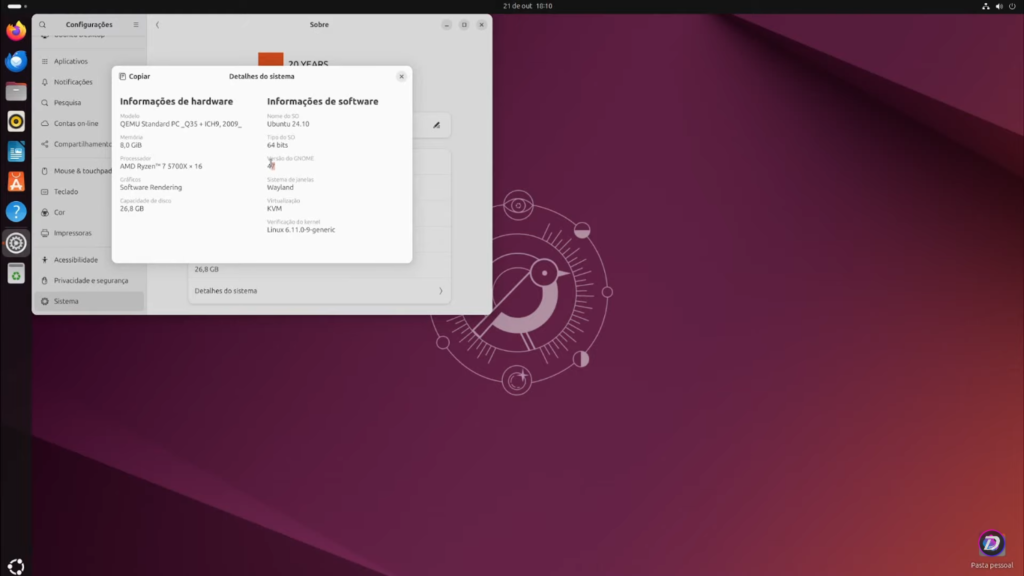Viewport: 1024px width, 576px height.
Task: Click the processor value AMD Ryzen 7 5700X
Action: (x=161, y=167)
